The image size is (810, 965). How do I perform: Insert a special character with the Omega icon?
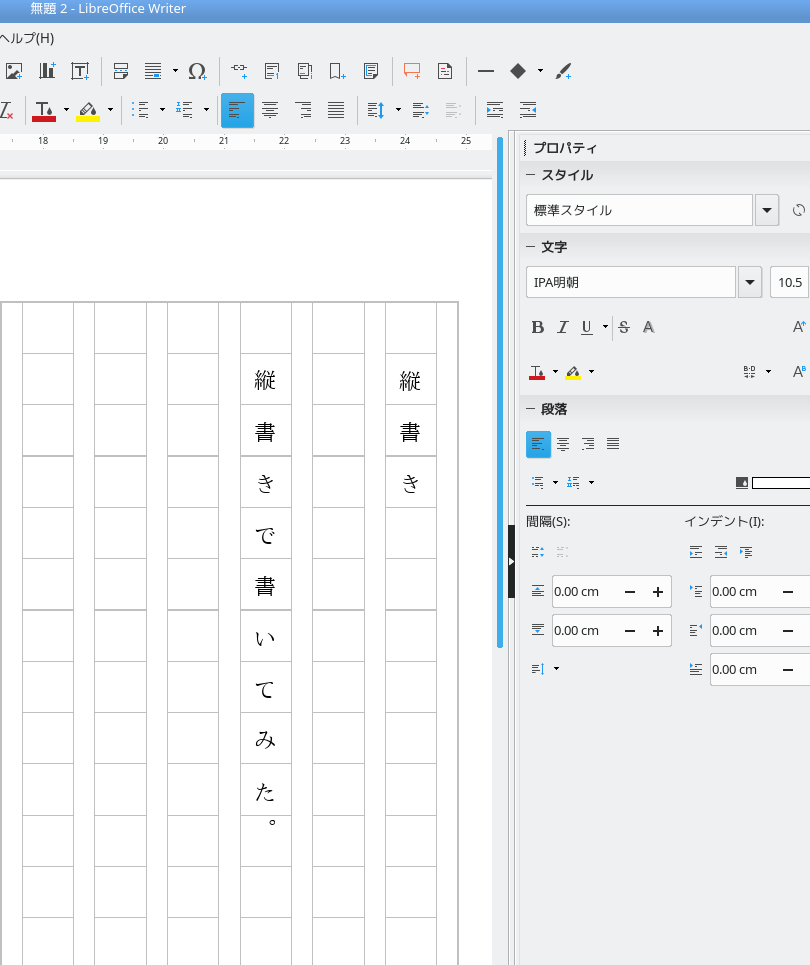(197, 71)
